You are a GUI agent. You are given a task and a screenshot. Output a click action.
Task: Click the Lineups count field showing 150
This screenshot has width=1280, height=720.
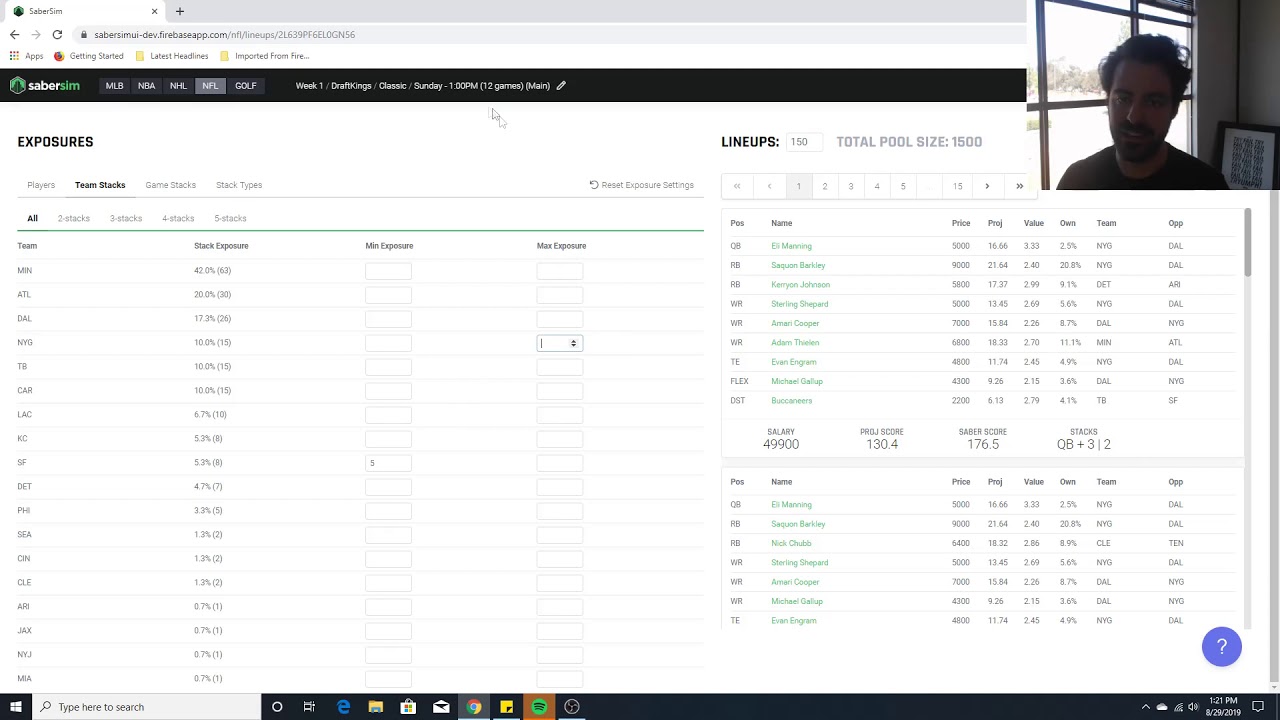tap(804, 142)
